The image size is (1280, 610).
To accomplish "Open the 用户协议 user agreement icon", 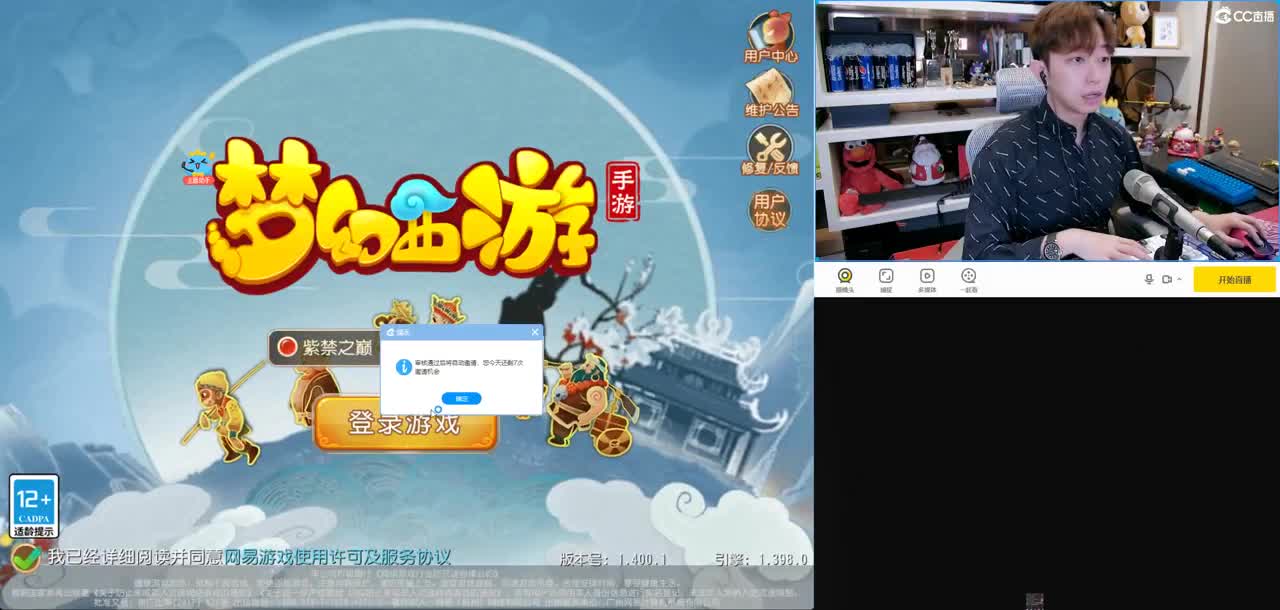I will point(769,209).
